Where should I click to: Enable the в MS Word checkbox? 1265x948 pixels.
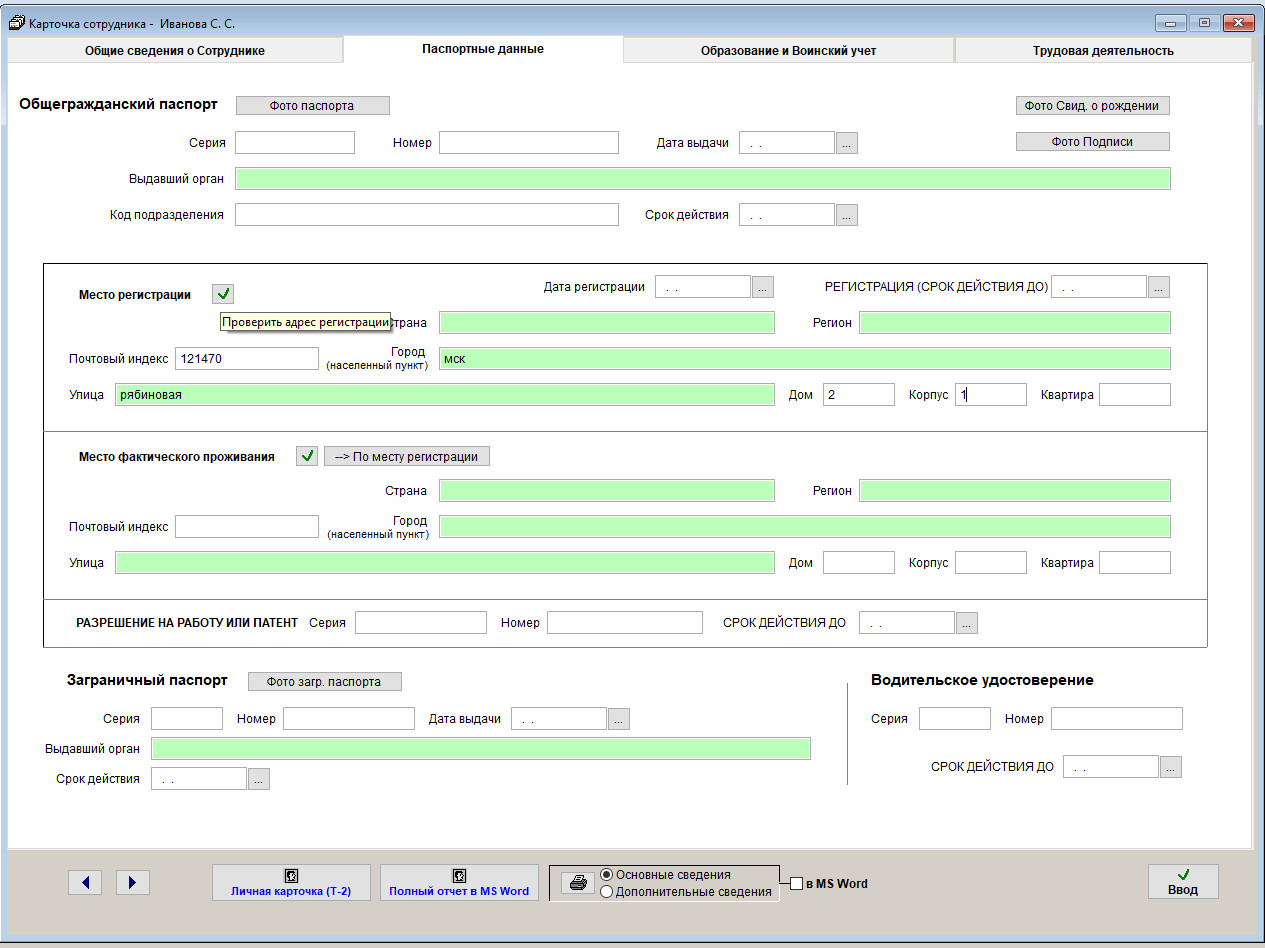click(x=796, y=884)
